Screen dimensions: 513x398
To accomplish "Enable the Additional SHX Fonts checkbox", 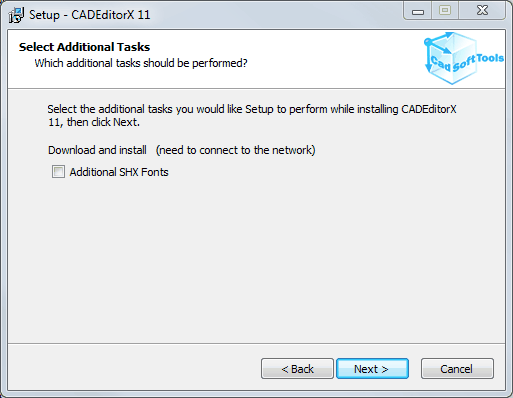I will pos(58,172).
